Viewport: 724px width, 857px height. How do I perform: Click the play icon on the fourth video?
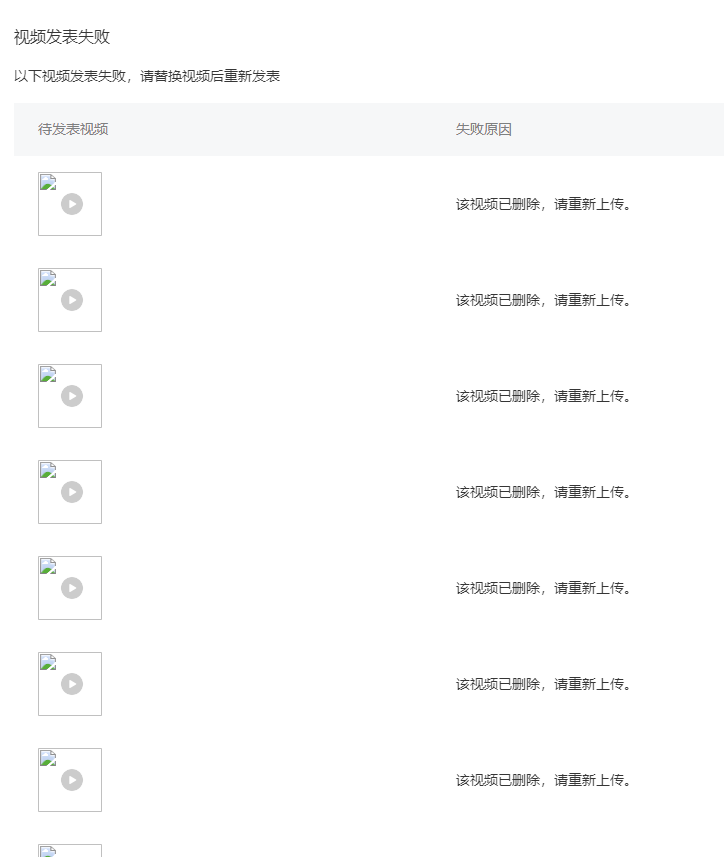click(x=72, y=492)
